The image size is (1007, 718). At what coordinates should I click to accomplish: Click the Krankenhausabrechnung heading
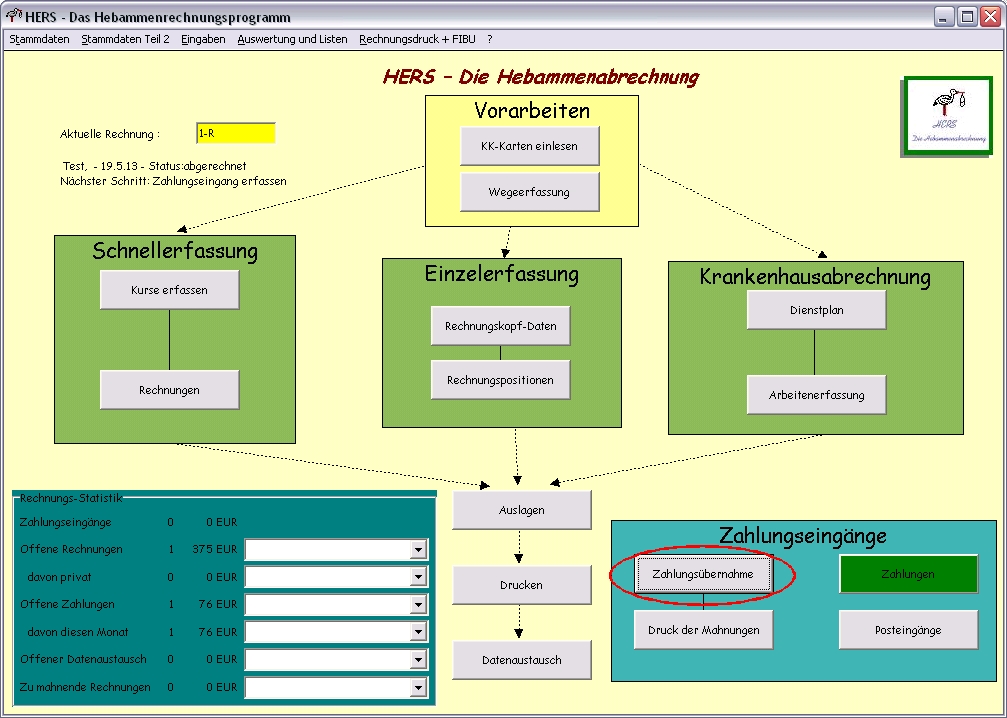815,277
